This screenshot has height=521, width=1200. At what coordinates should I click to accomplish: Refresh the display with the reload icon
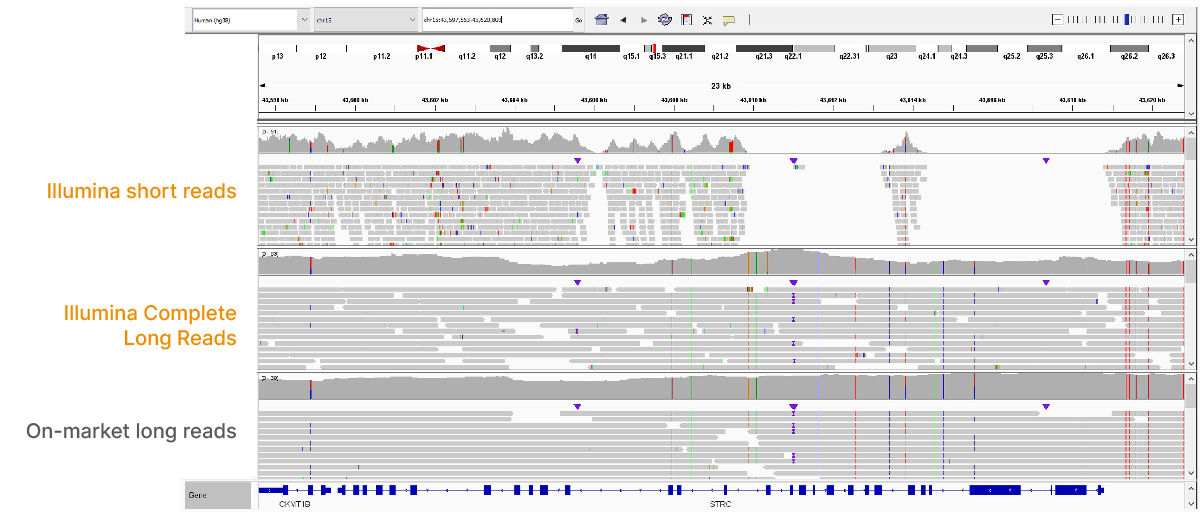[x=665, y=19]
